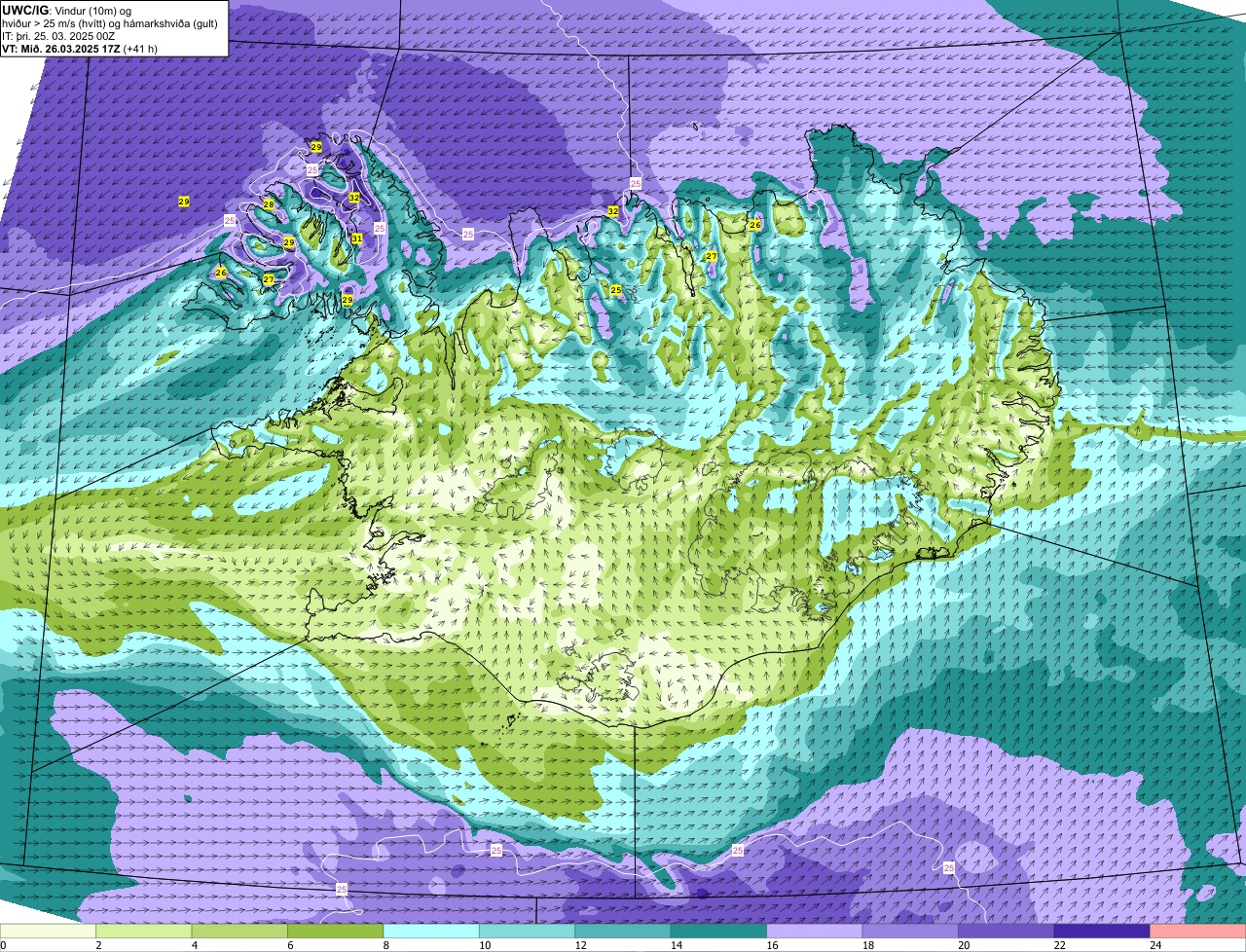Image resolution: width=1246 pixels, height=952 pixels.
Task: Click the 0–2 m/s palest legend color
Action: (x=48, y=931)
